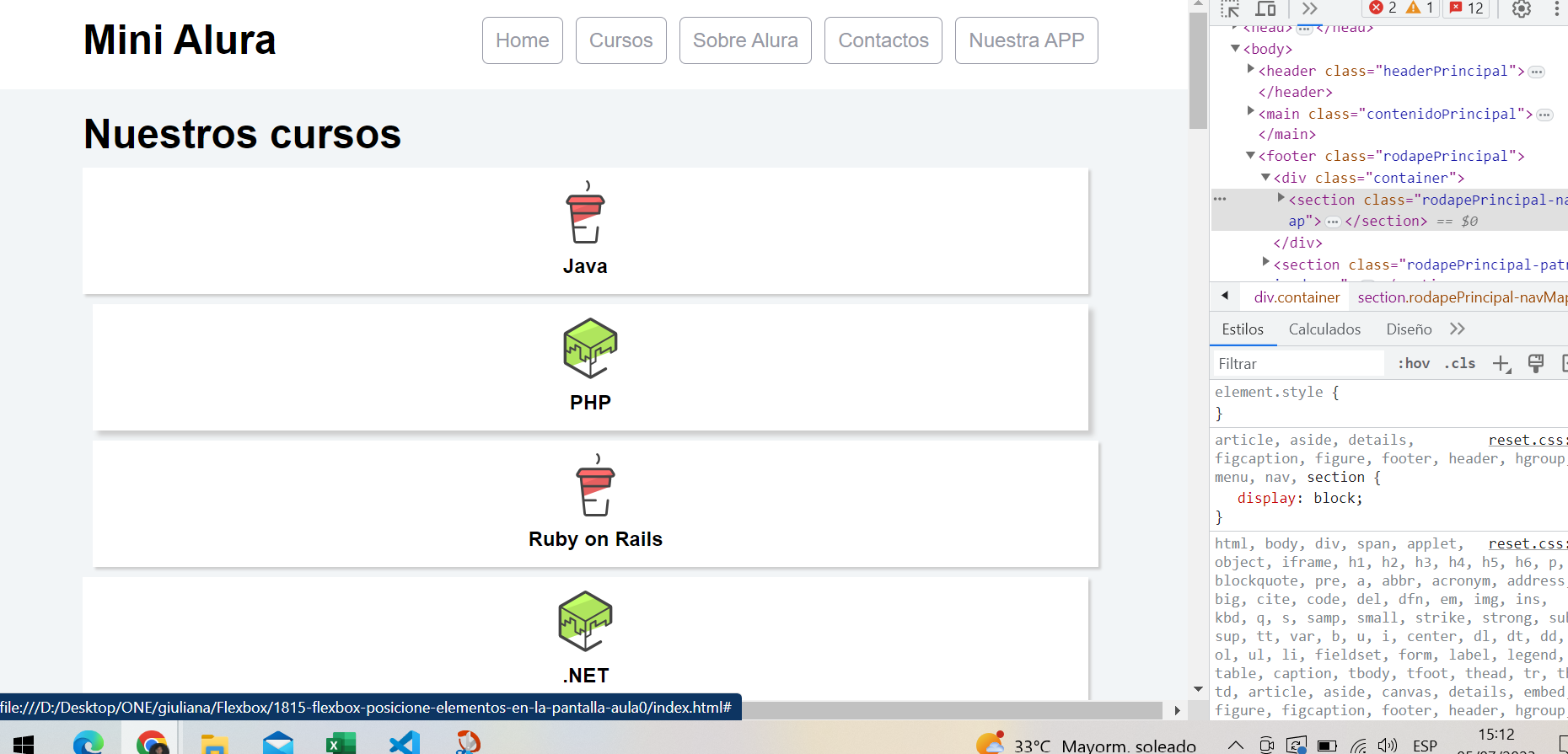Open Visual Studio Code from taskbar
Viewport: 1568px width, 754px height.
[405, 743]
